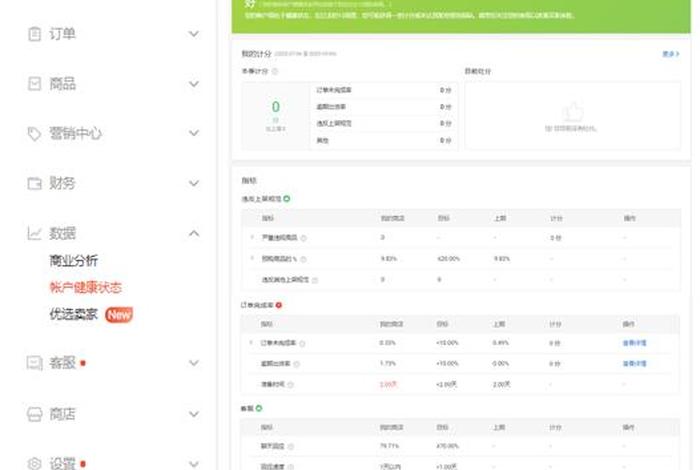Image resolution: width=700 pixels, height=470 pixels.
Task: Open 查看详情 for 订单未完成率 row
Action: [x=634, y=343]
